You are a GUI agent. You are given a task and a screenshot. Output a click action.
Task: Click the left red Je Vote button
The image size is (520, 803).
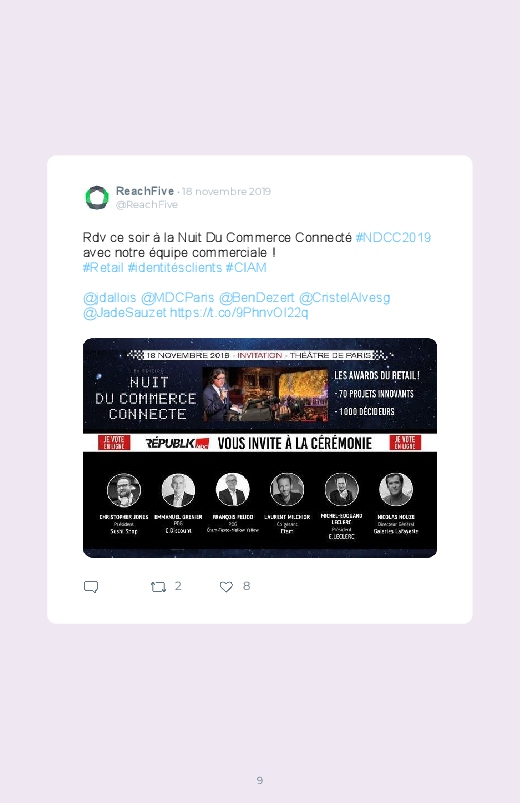(x=114, y=442)
